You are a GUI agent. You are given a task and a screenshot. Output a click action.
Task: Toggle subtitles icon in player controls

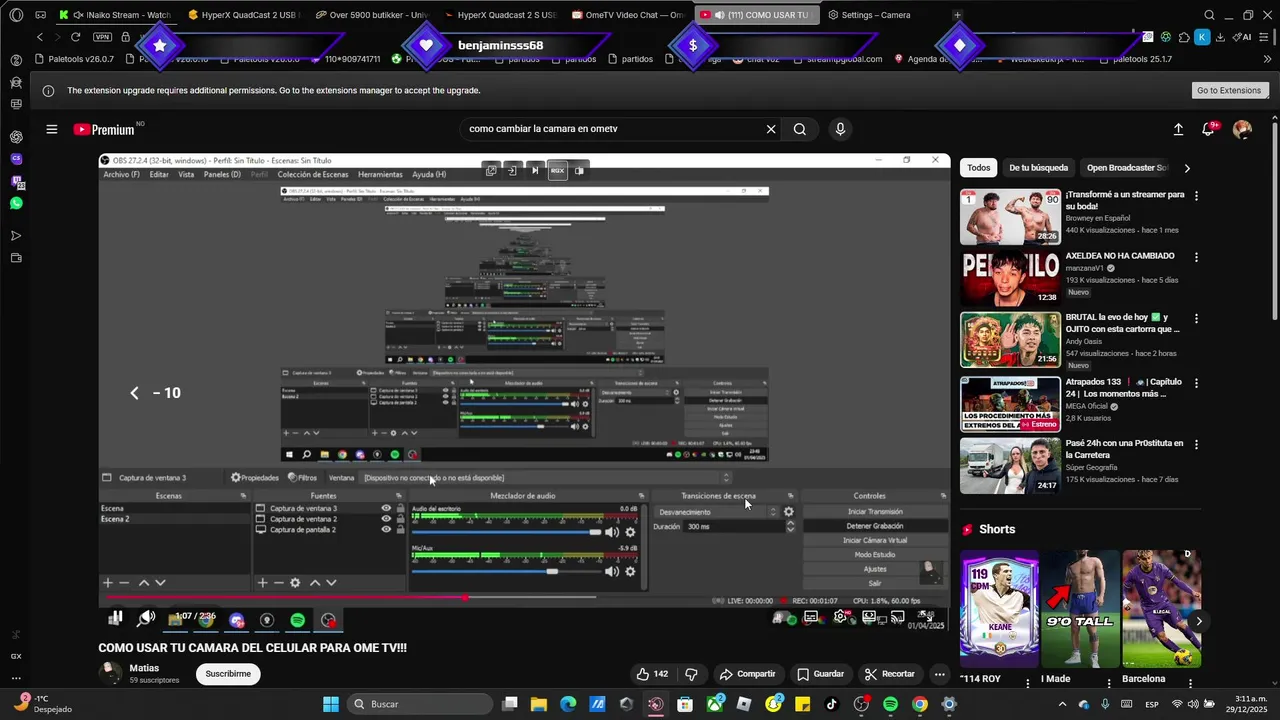pyautogui.click(x=811, y=617)
